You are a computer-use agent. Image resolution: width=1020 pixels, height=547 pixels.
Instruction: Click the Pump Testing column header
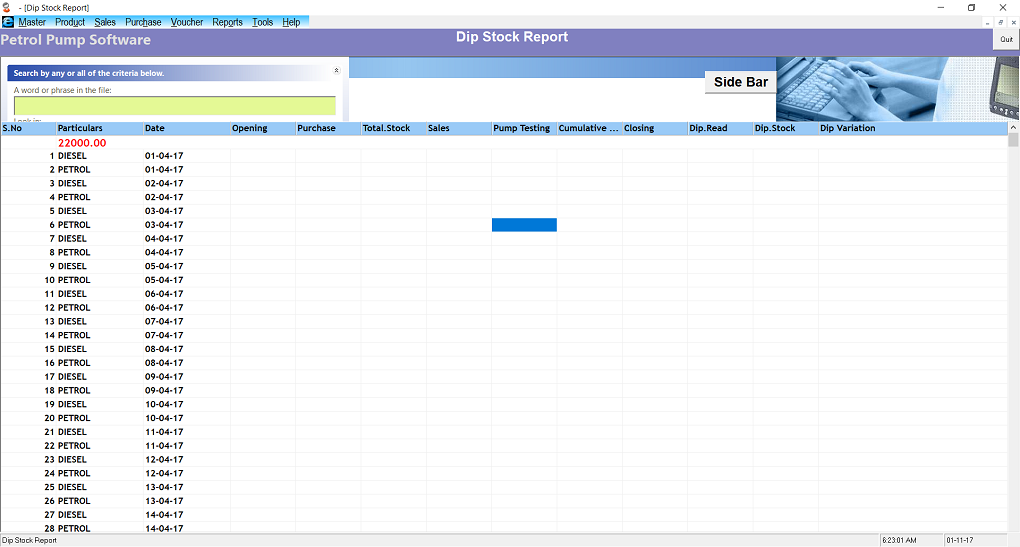522,128
